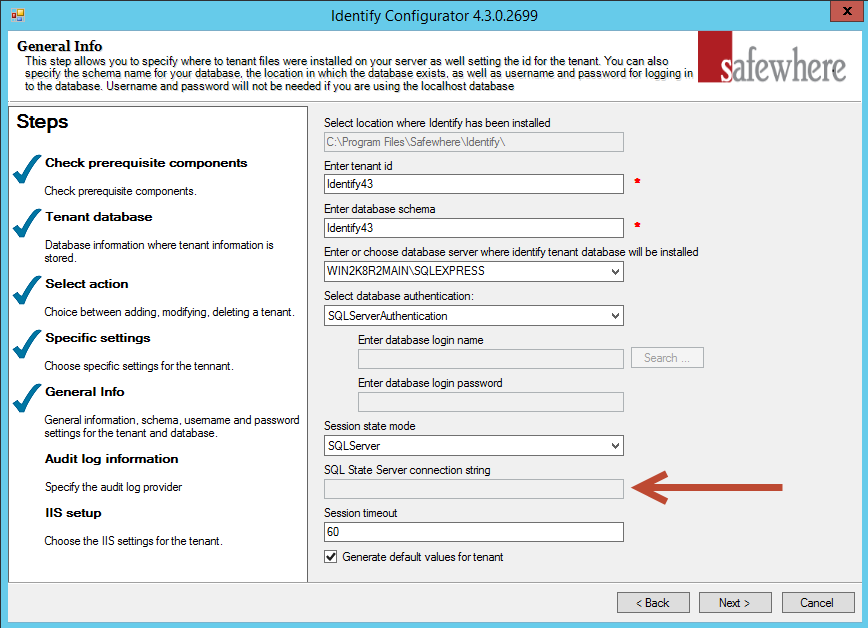Click the Back button
Image resolution: width=868 pixels, height=628 pixels.
coord(653,603)
